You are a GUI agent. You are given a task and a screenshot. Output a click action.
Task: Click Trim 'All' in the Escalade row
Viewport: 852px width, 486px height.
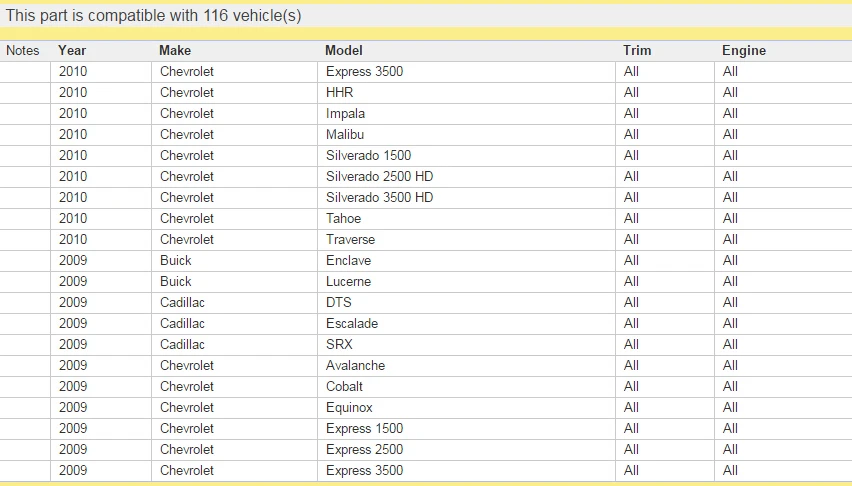[631, 323]
